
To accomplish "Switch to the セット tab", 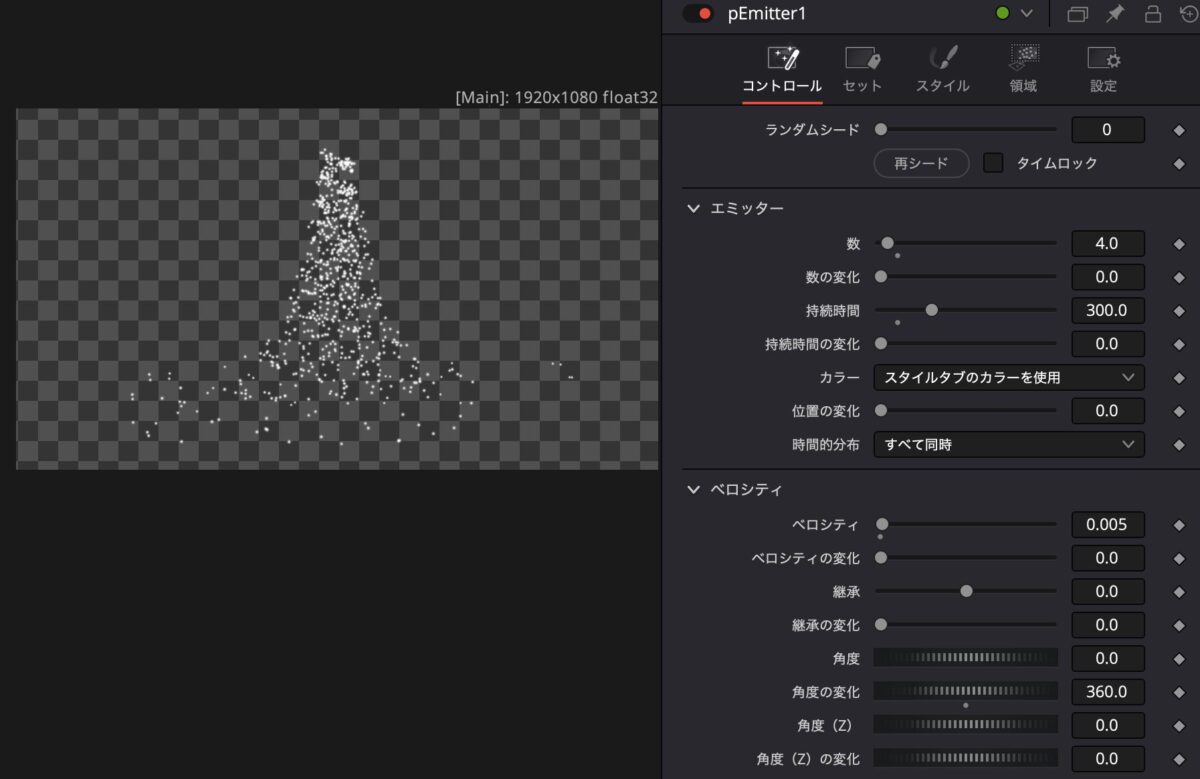I will 862,70.
